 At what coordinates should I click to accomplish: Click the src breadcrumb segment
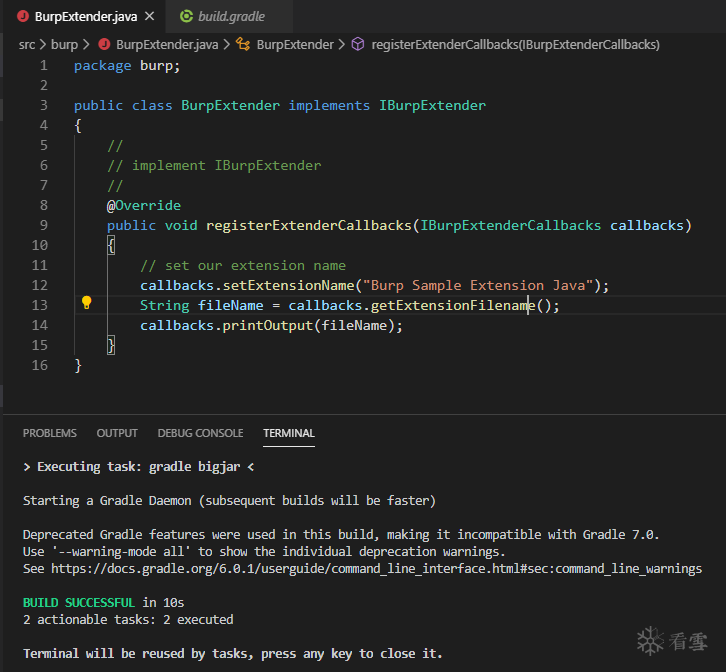[27, 44]
